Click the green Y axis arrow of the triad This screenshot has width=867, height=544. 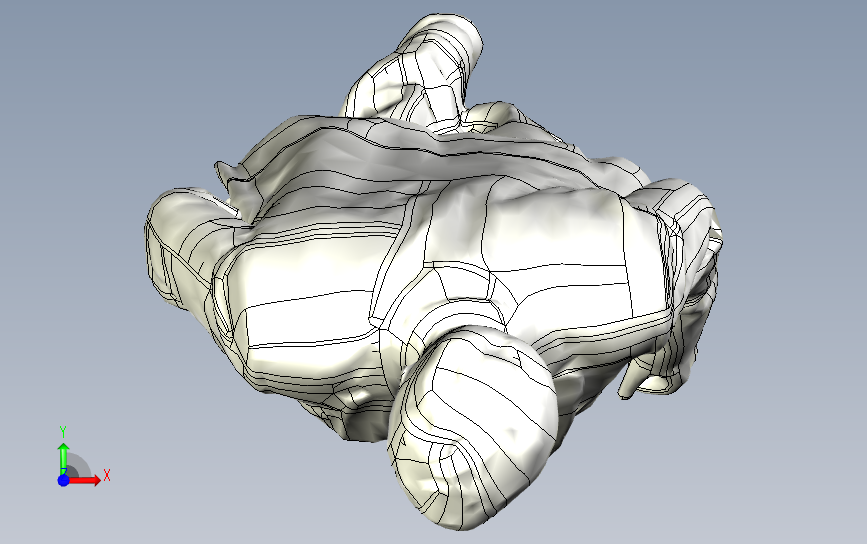click(64, 458)
